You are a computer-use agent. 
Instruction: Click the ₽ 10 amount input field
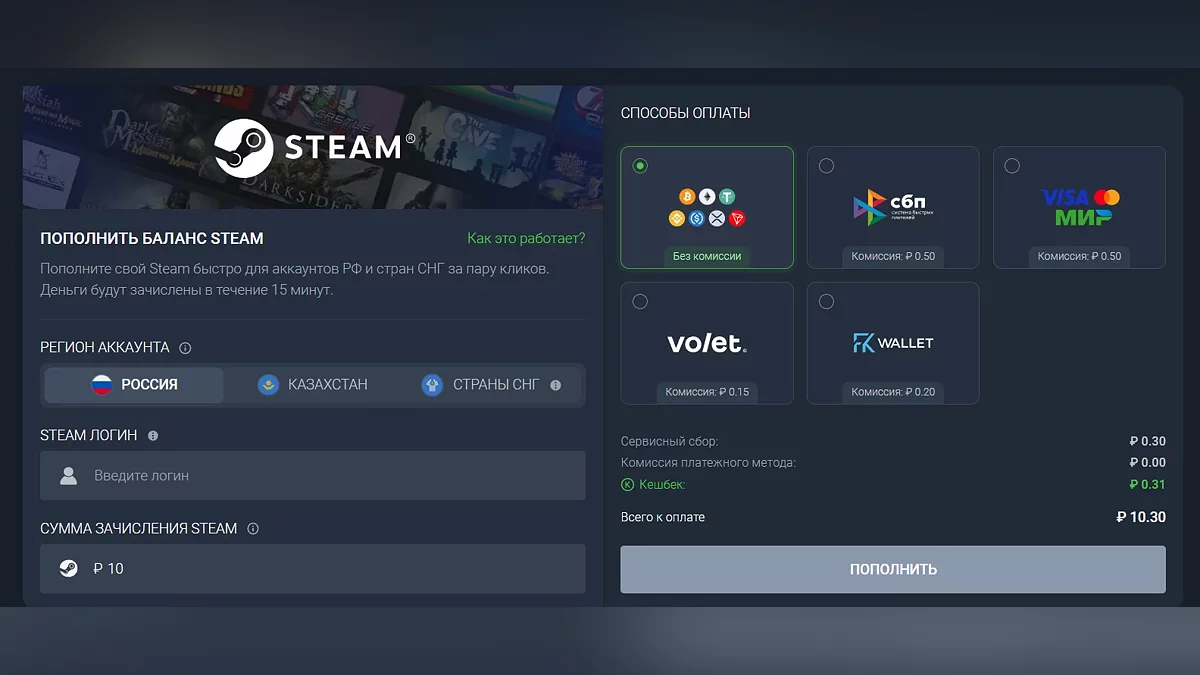(312, 569)
